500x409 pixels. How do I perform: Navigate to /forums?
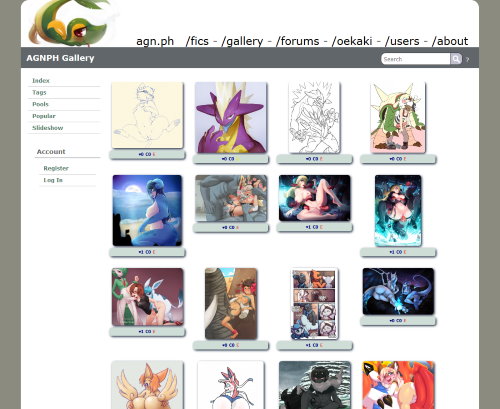(x=298, y=41)
